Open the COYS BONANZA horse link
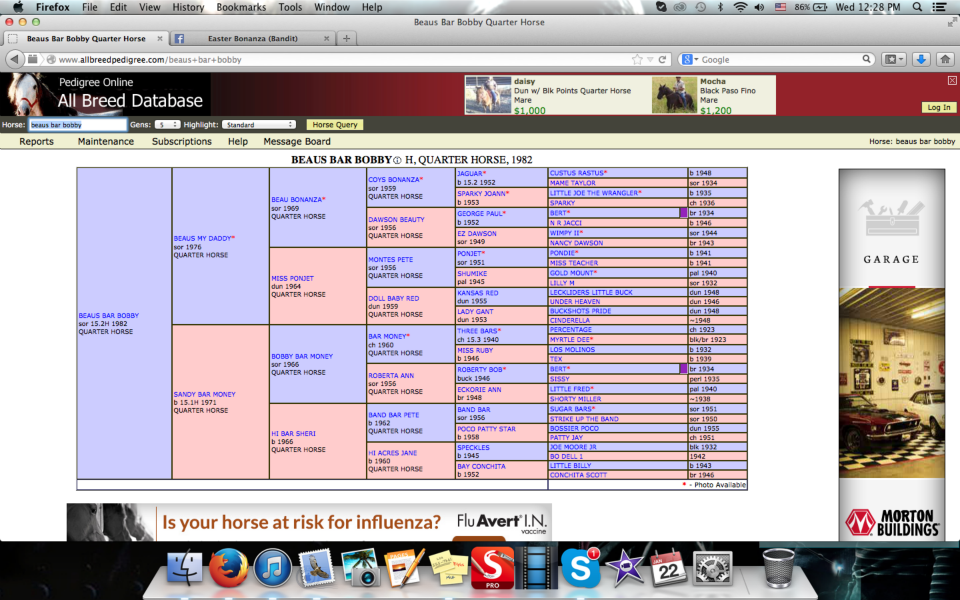The image size is (960, 600). (x=395, y=179)
